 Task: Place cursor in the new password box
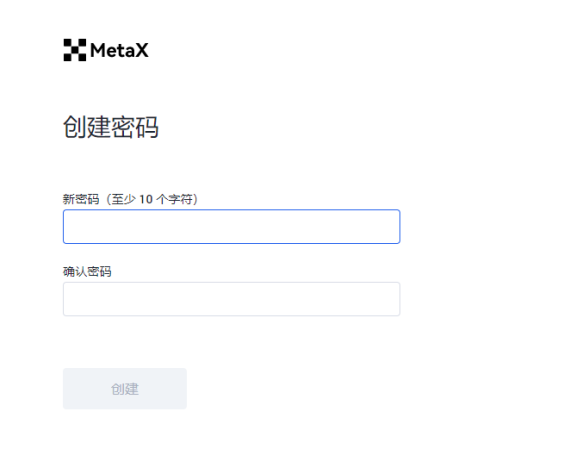tap(231, 226)
